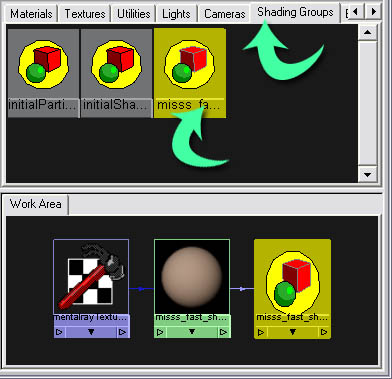Switch to the Materials tab

tap(31, 14)
